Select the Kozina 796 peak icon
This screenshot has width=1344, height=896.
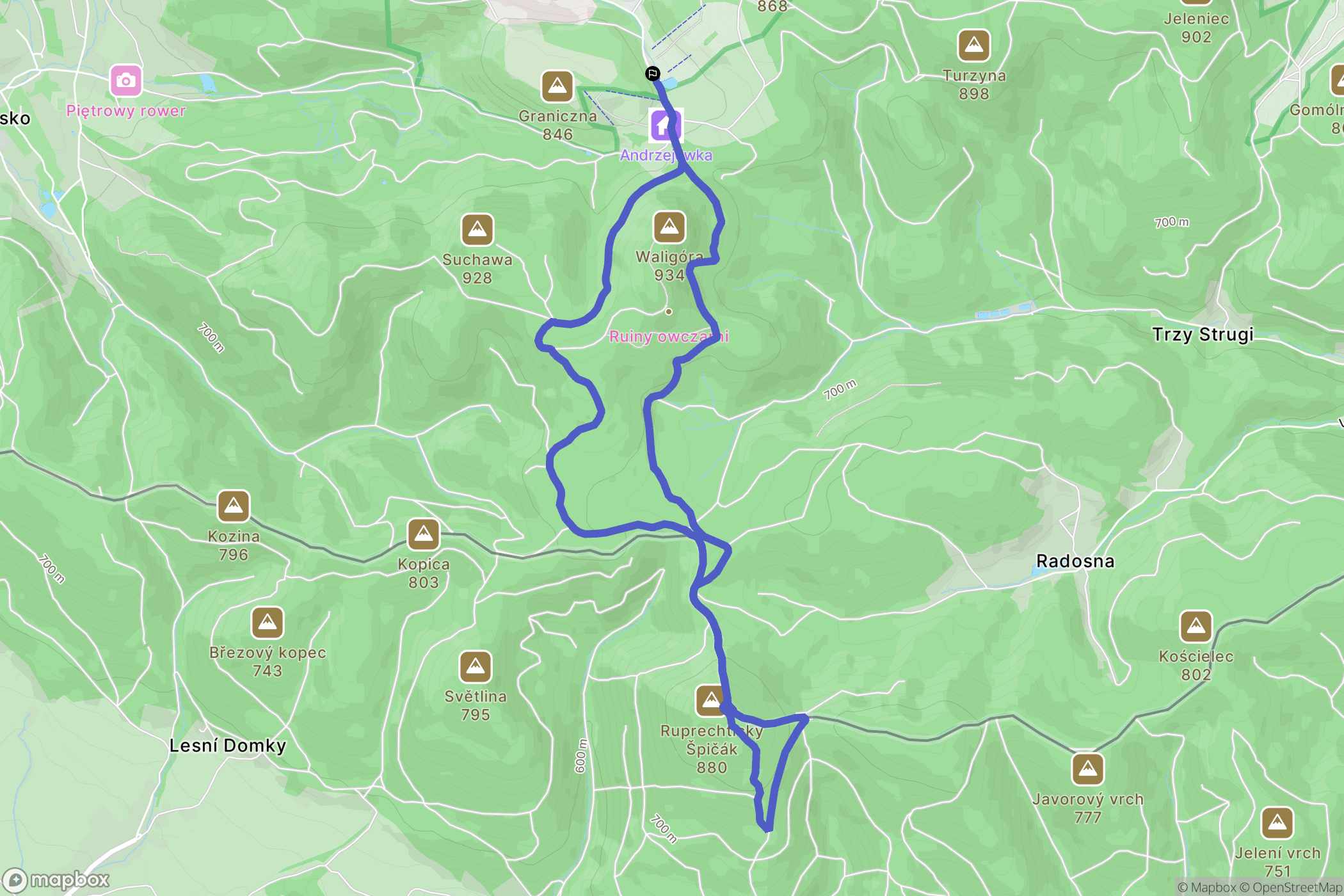tap(234, 506)
